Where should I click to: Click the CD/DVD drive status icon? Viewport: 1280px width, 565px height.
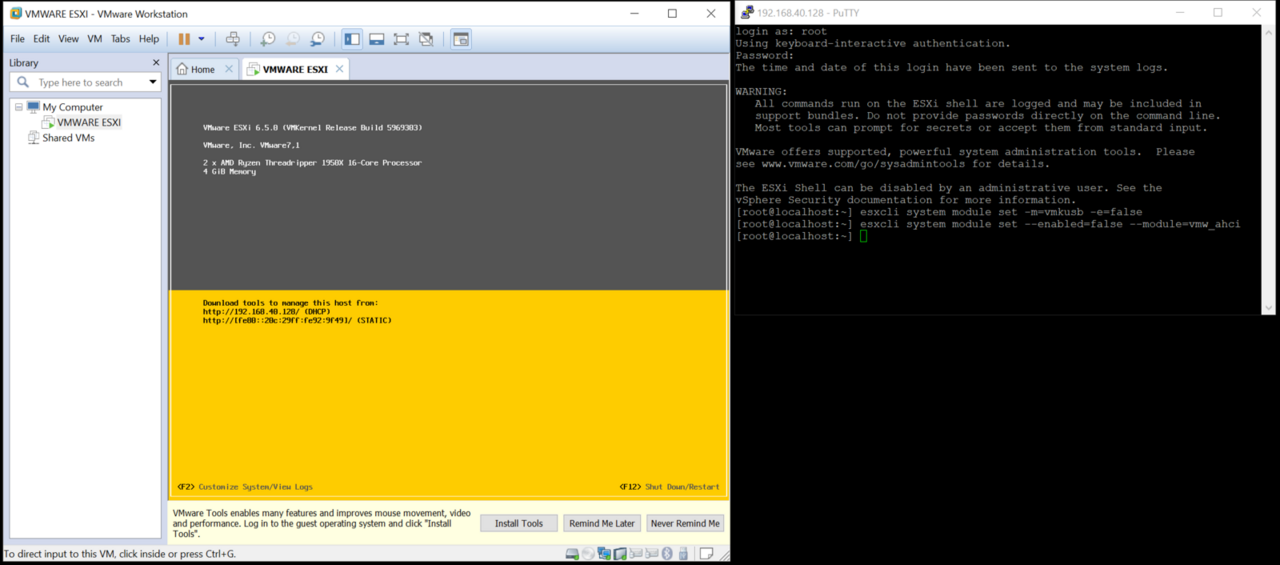coord(588,554)
